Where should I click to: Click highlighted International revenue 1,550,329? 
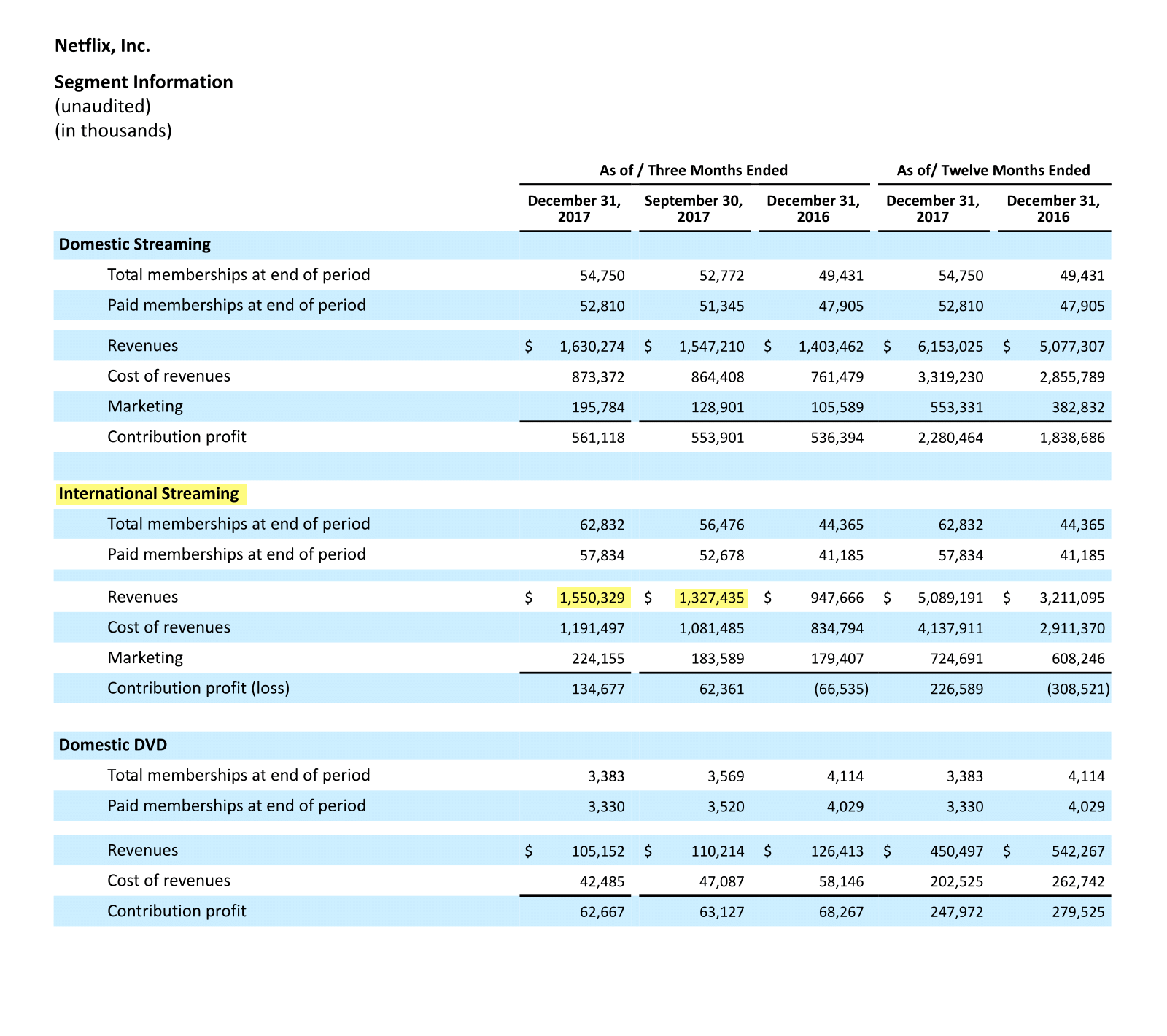[x=592, y=598]
